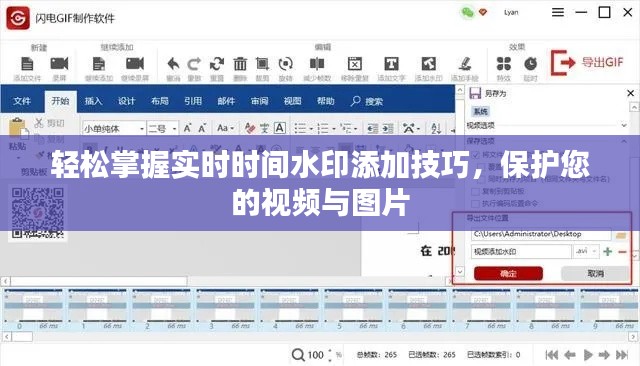
Task: Switch to the 插入 ribbon tab
Action: click(x=93, y=101)
